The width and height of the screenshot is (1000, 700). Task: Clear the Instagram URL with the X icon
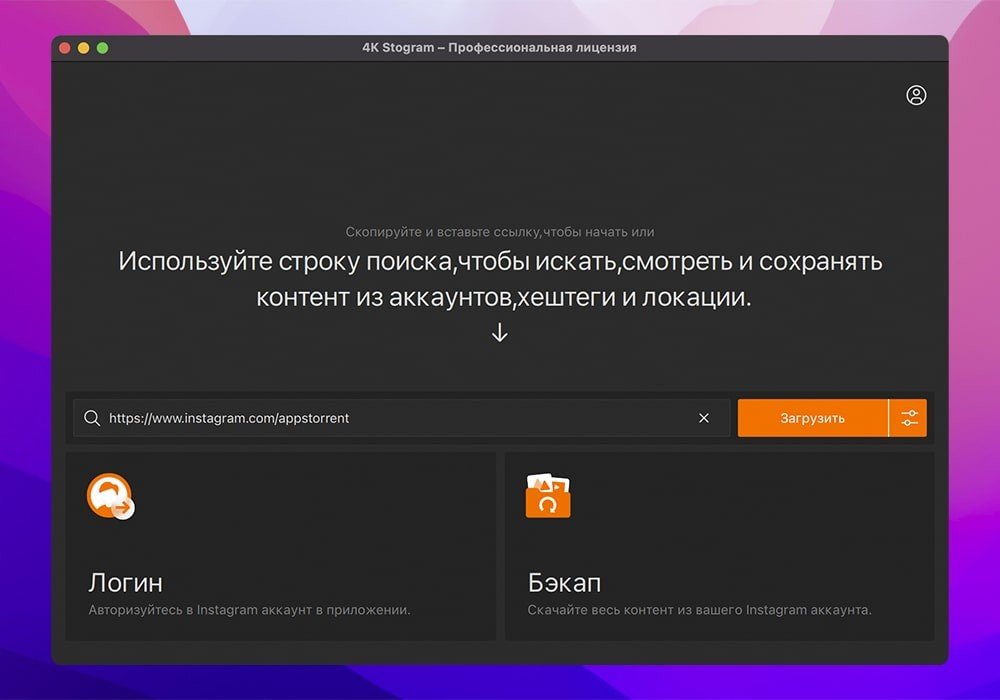click(704, 418)
